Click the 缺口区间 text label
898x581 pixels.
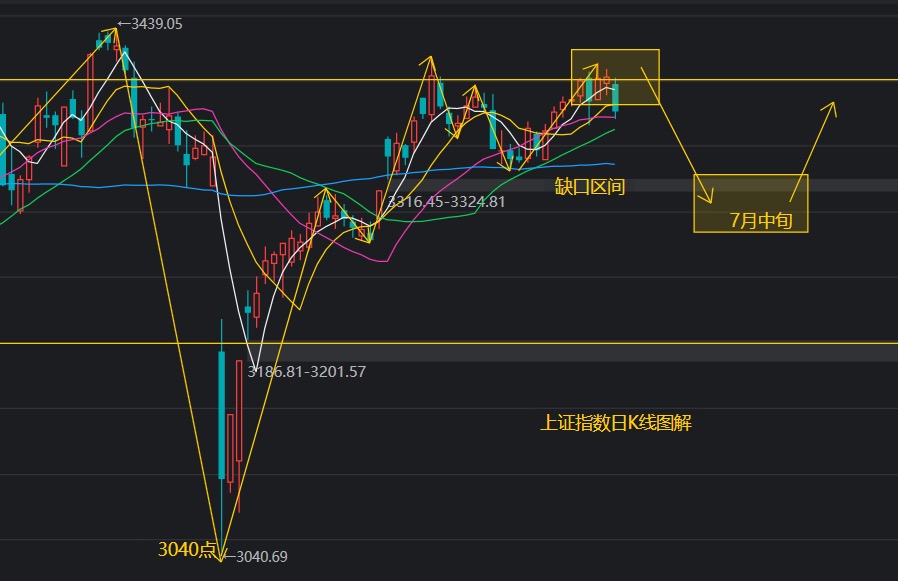pos(589,186)
